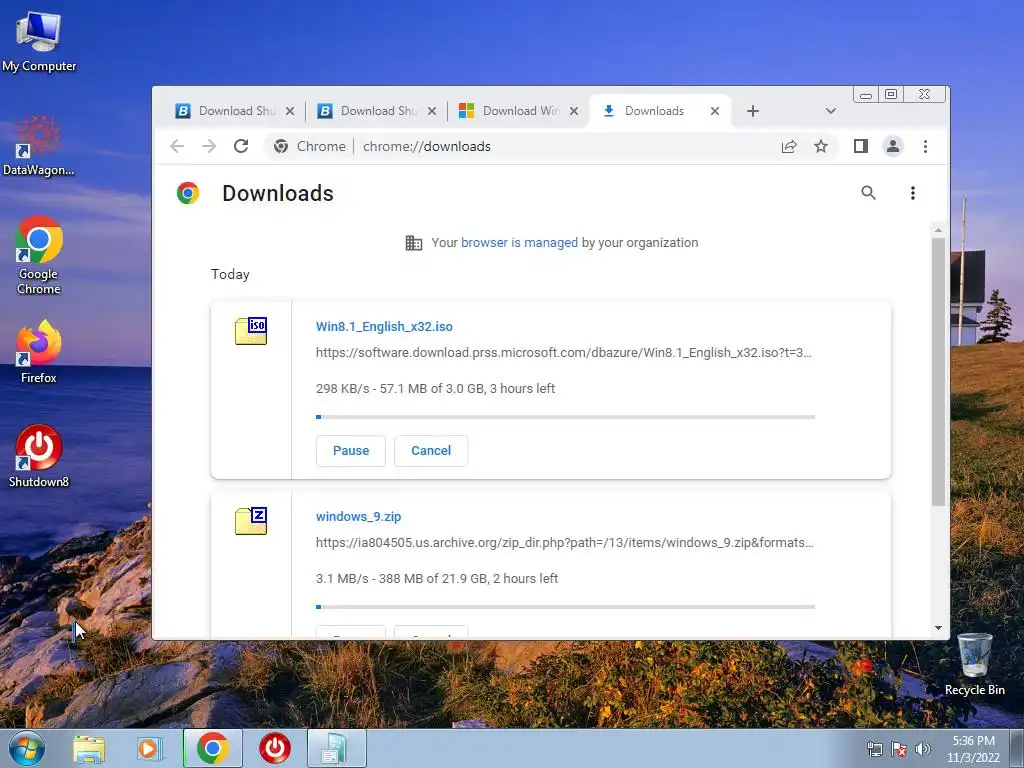
Task: Click the windows_9.zip download progress bar
Action: pyautogui.click(x=566, y=607)
